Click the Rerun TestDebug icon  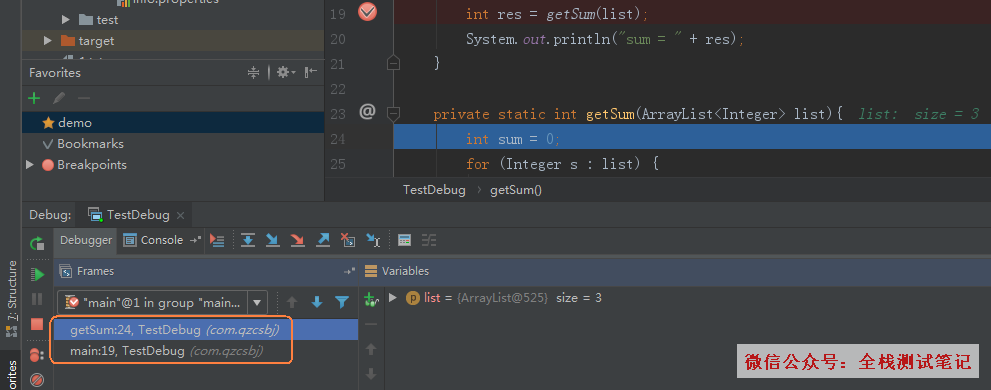(x=37, y=243)
